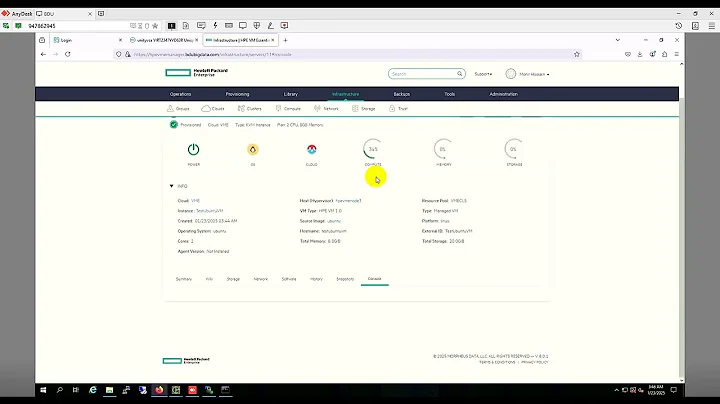Go to Groups submenu
The width and height of the screenshot is (720, 404).
click(x=178, y=109)
